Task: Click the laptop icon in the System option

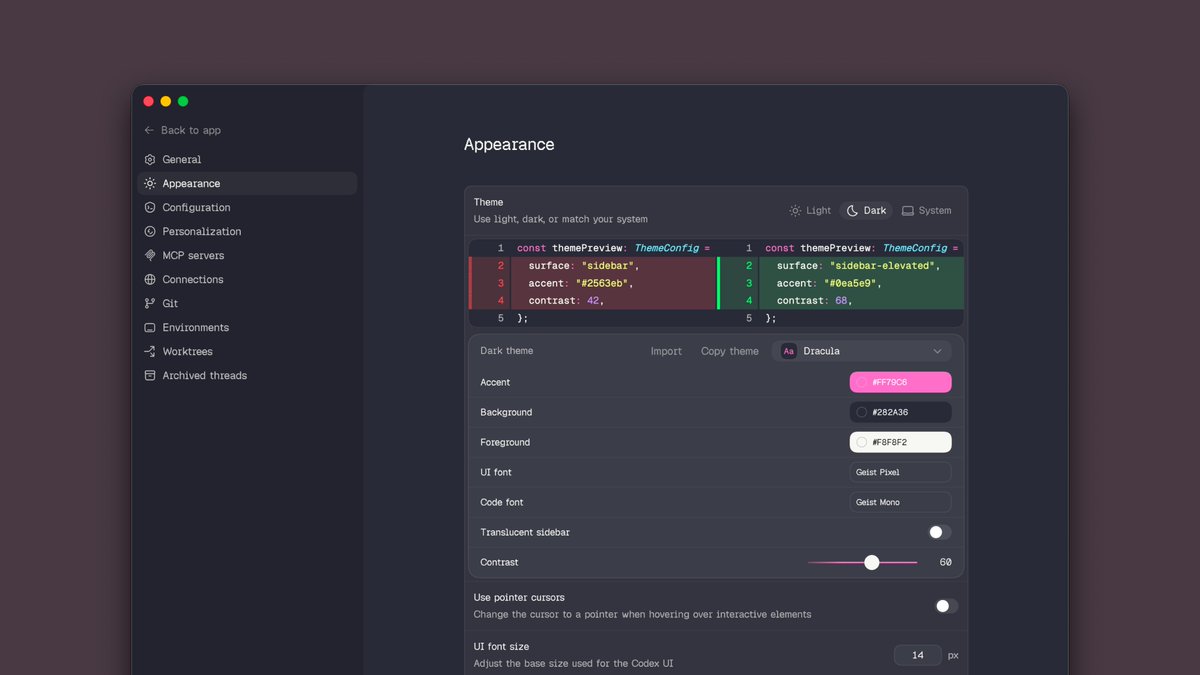Action: point(908,211)
